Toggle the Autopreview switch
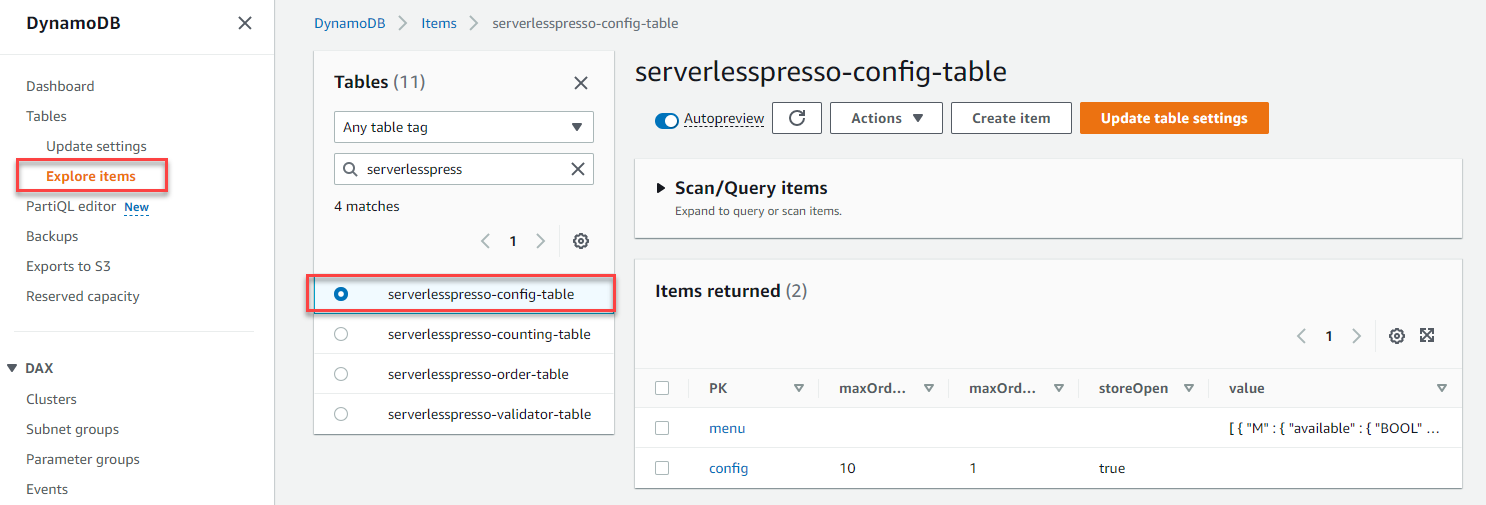 tap(667, 120)
